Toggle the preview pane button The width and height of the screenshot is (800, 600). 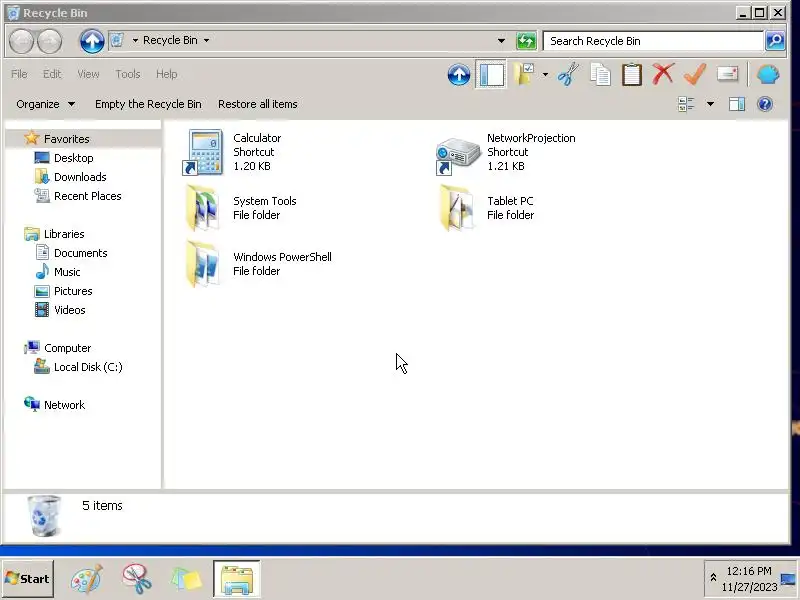(737, 105)
